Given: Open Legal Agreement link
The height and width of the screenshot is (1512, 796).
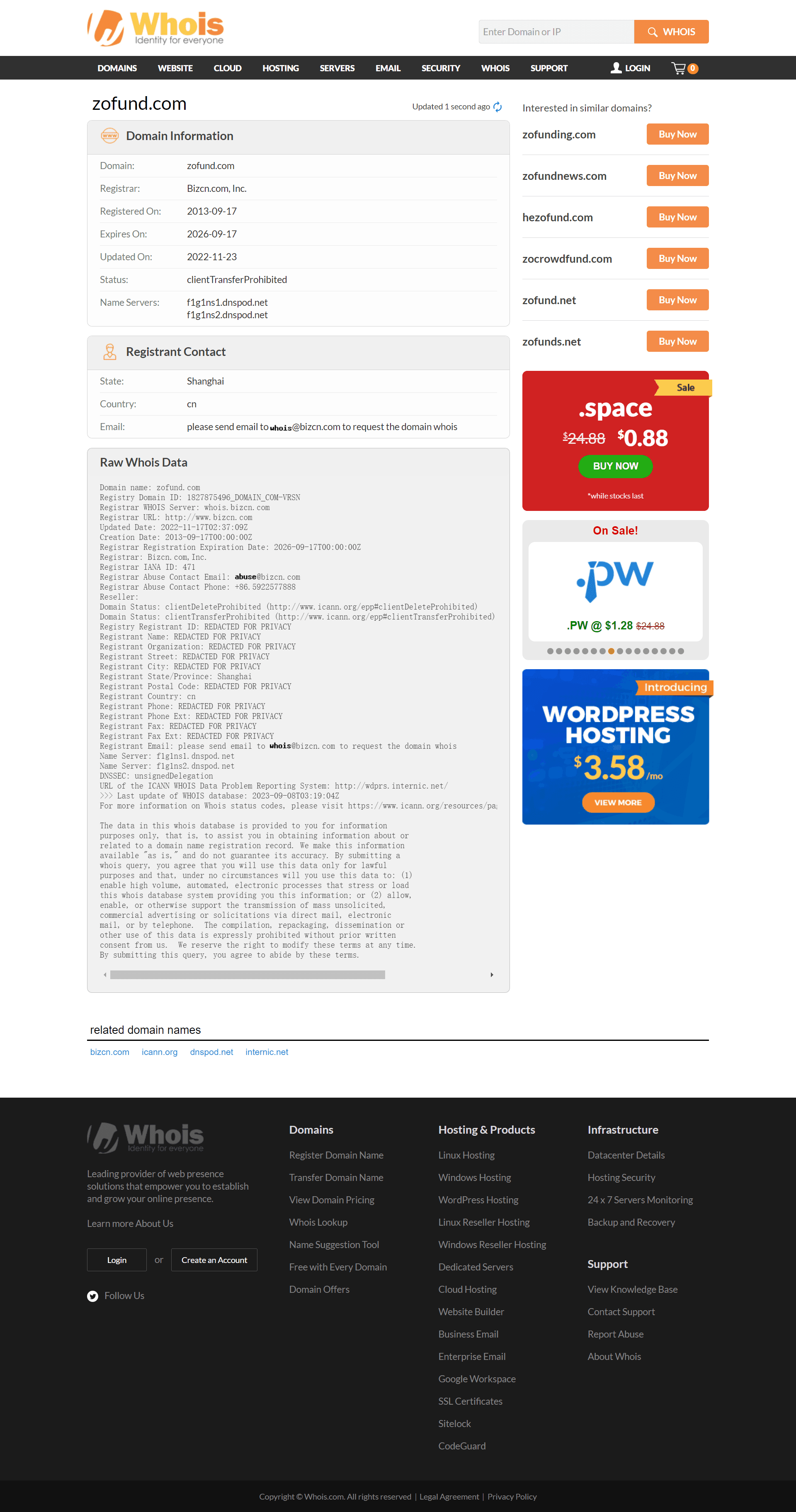Looking at the screenshot, I should click(449, 1496).
